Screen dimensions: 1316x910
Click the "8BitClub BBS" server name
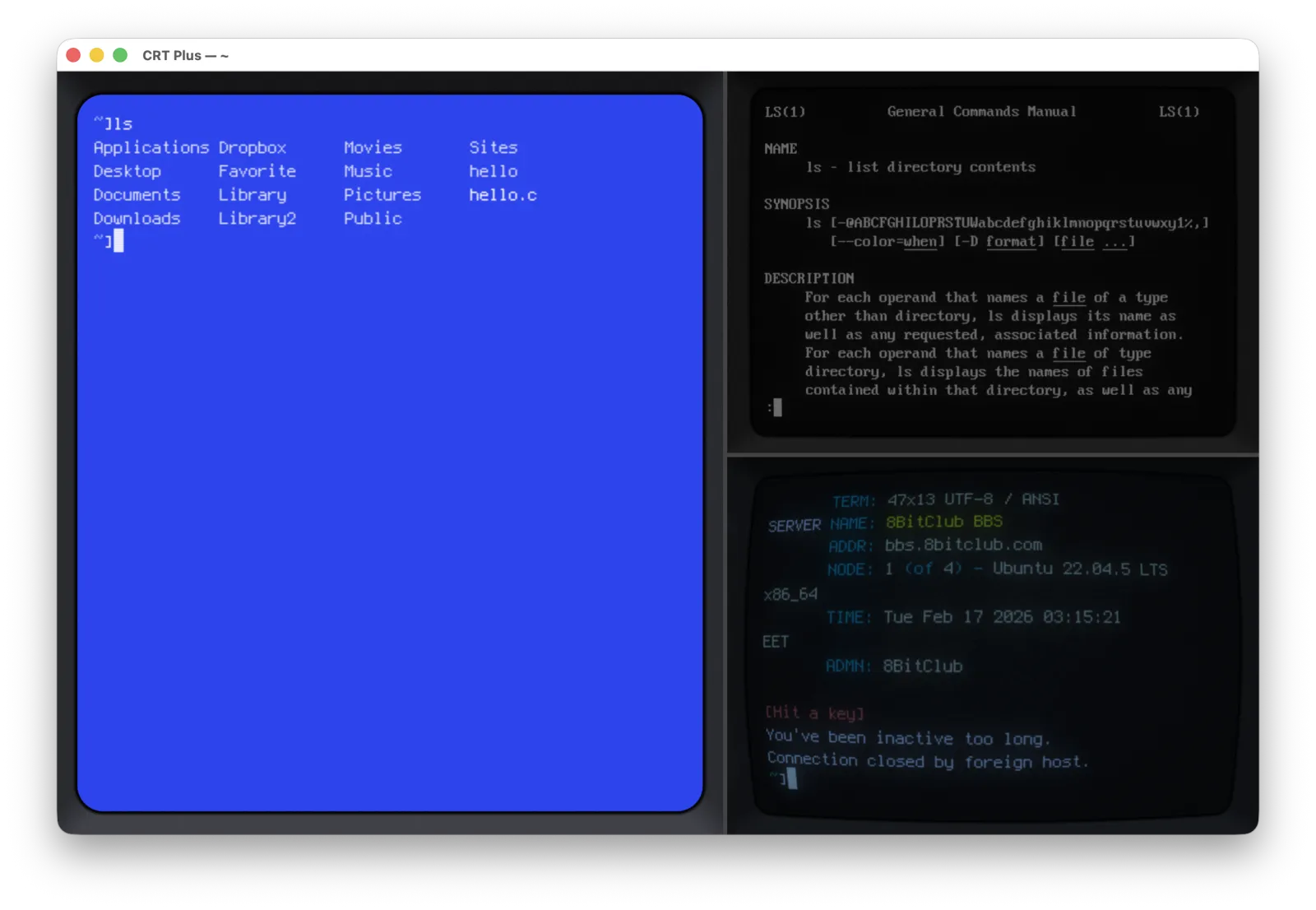click(x=943, y=522)
